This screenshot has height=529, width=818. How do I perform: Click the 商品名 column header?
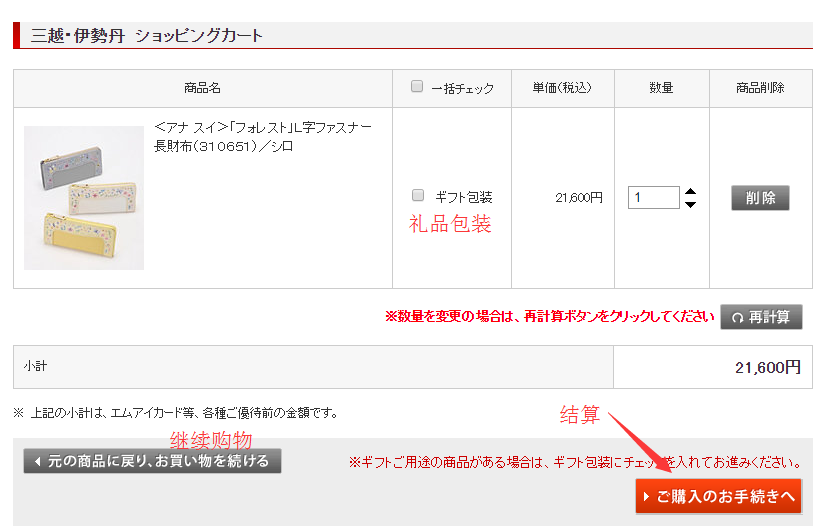pos(202,88)
